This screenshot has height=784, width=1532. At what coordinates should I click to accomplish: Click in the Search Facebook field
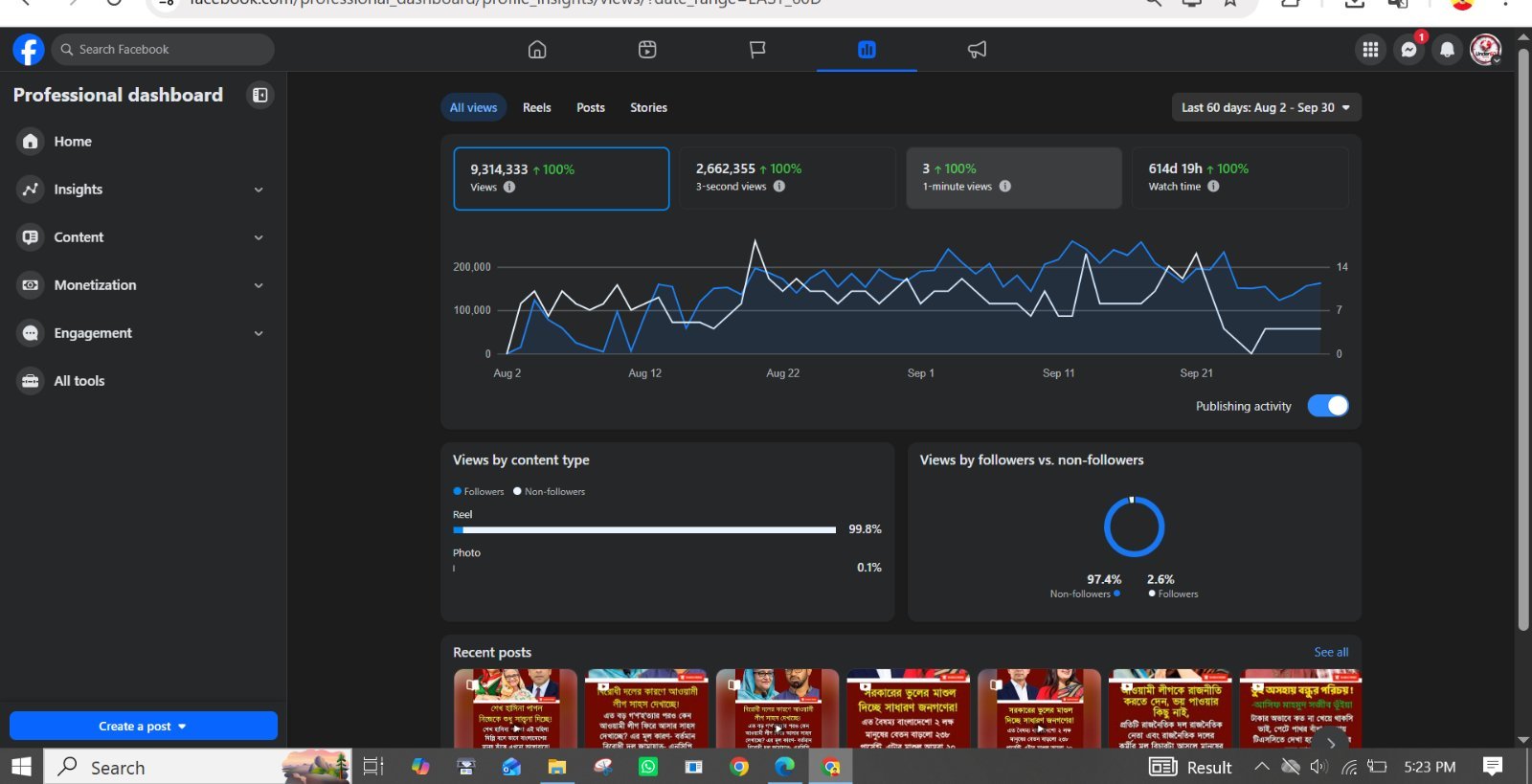point(163,50)
